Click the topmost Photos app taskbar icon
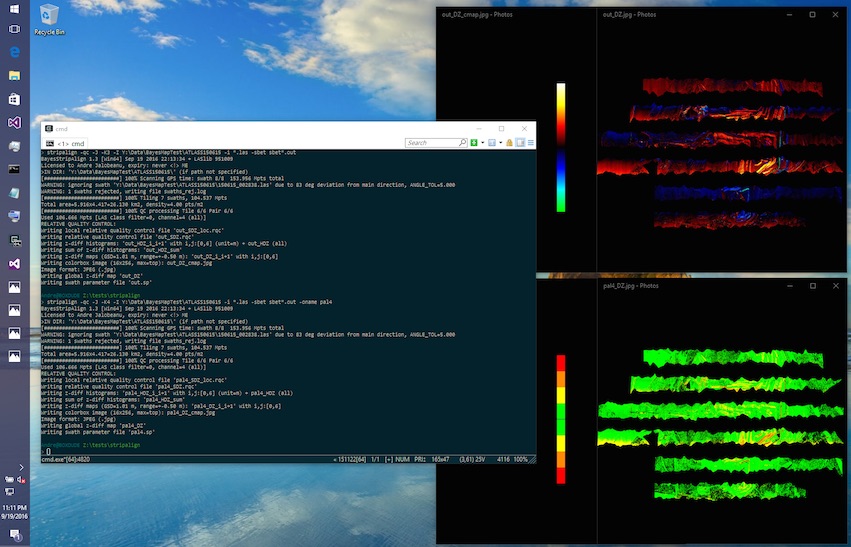The height and width of the screenshot is (547, 851). click(x=15, y=287)
